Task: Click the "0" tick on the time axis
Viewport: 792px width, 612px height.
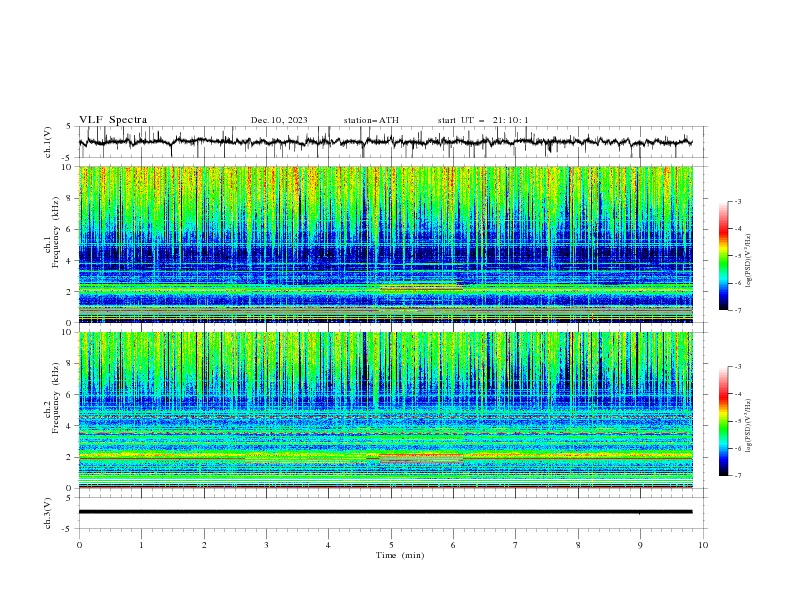Action: [79, 545]
